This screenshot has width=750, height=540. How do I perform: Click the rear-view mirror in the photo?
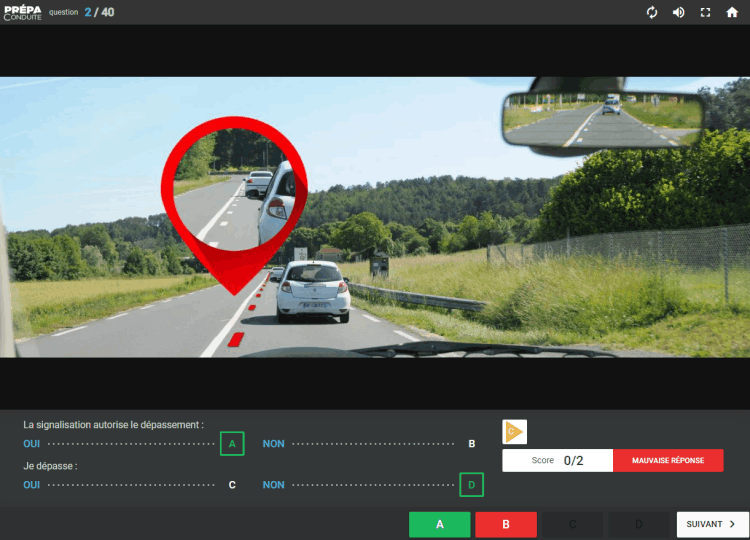coord(602,120)
